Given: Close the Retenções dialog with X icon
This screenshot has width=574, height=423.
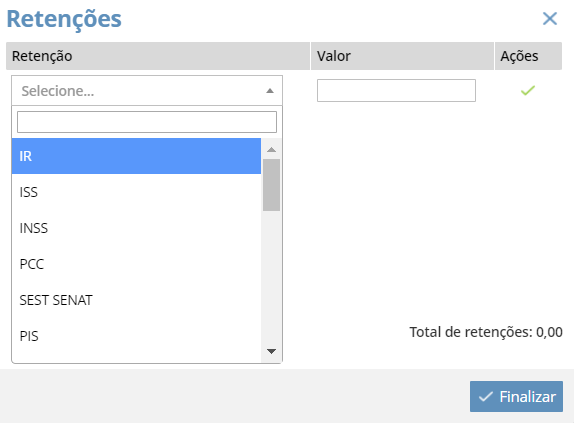Looking at the screenshot, I should [550, 18].
